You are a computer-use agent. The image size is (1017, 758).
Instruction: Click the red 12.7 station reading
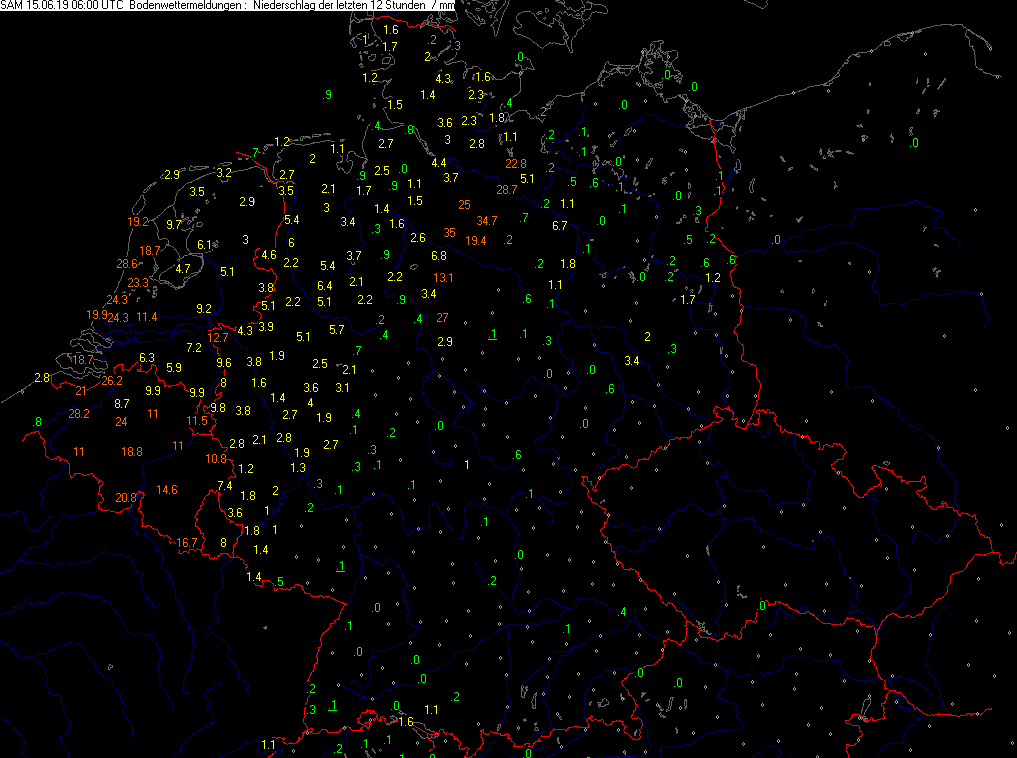[219, 338]
